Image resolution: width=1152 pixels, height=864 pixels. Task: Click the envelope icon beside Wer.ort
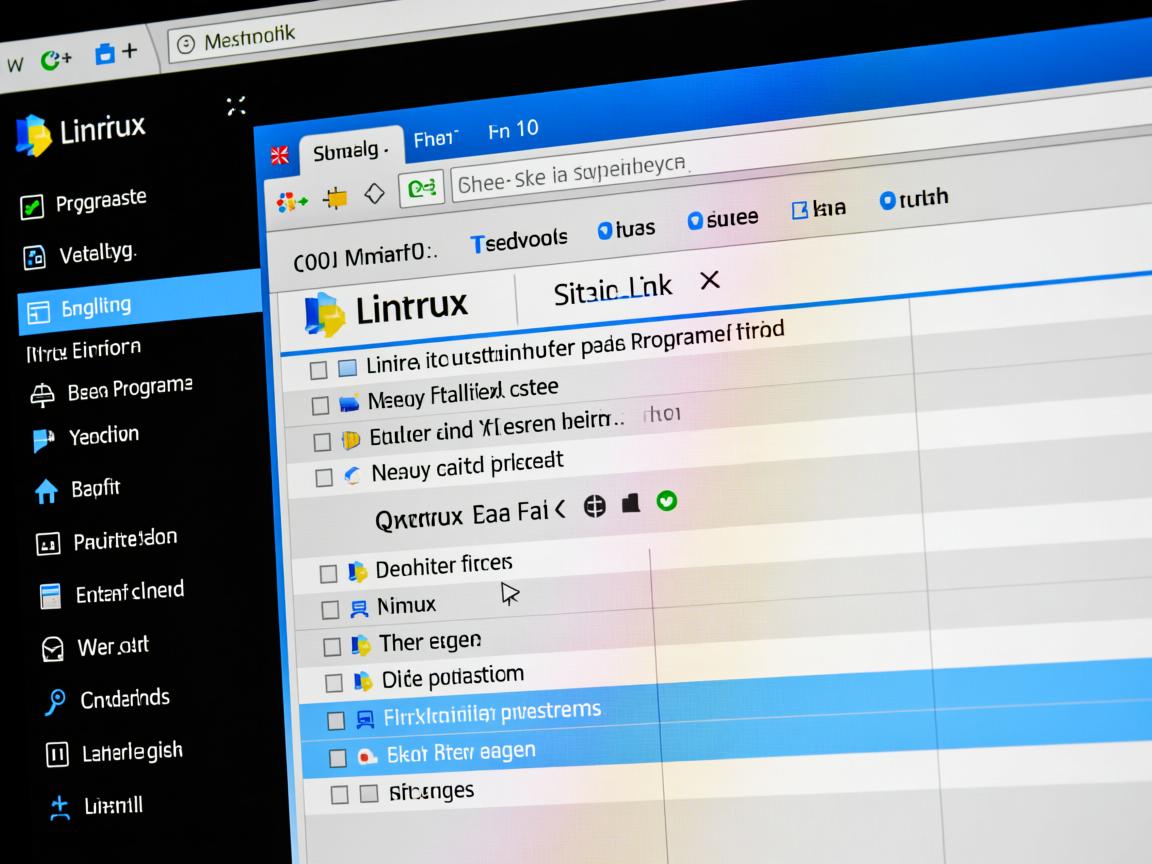coord(52,649)
